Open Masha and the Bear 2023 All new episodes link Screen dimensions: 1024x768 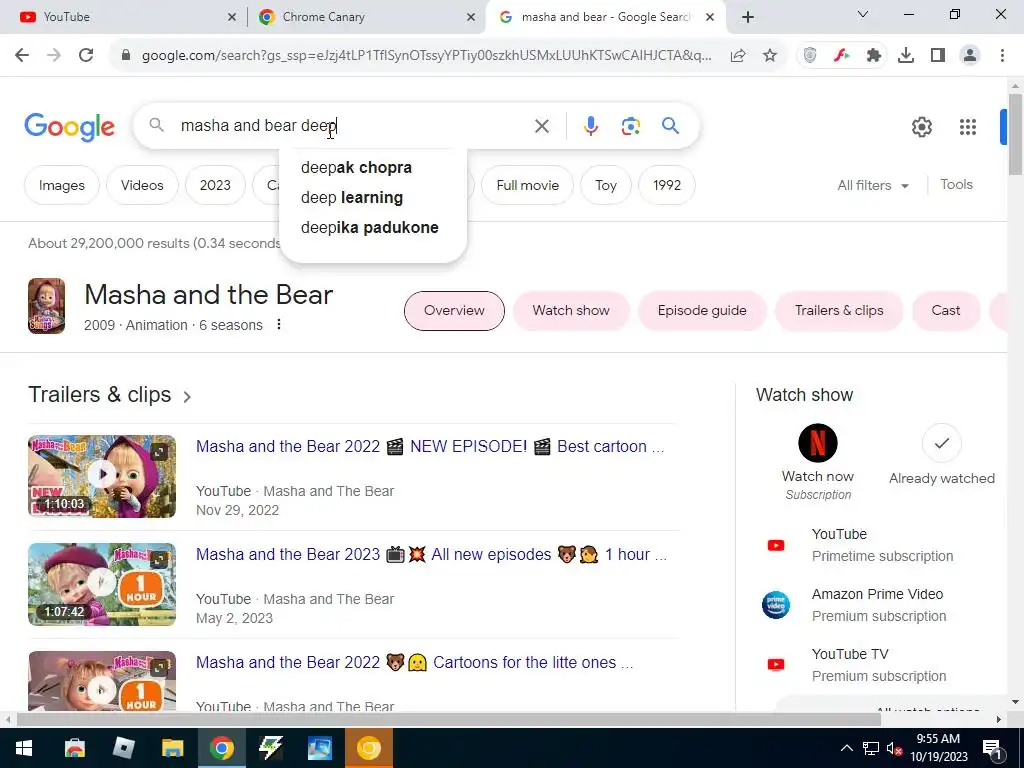[431, 554]
